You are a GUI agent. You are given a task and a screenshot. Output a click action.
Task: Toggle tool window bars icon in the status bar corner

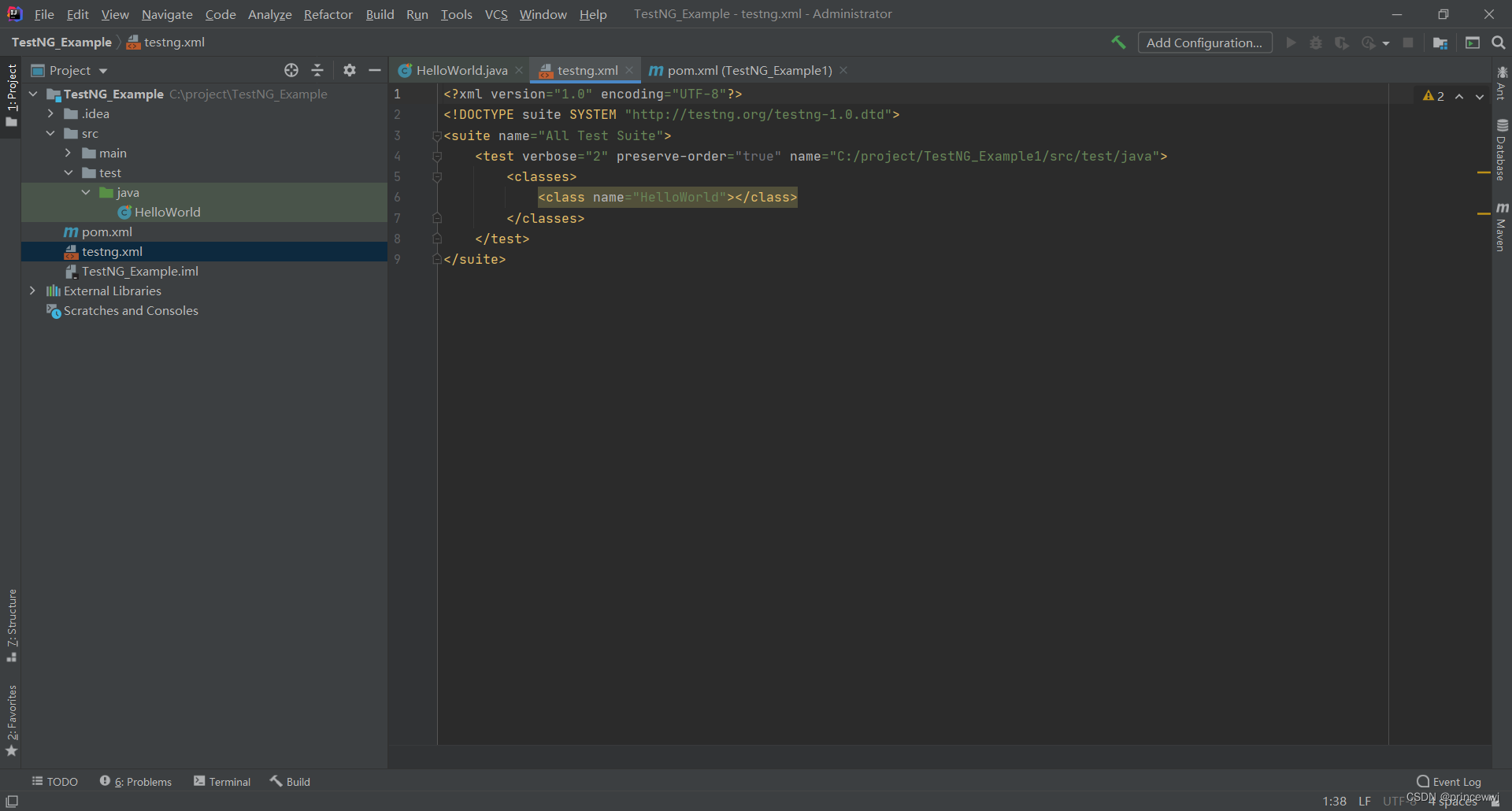12,801
